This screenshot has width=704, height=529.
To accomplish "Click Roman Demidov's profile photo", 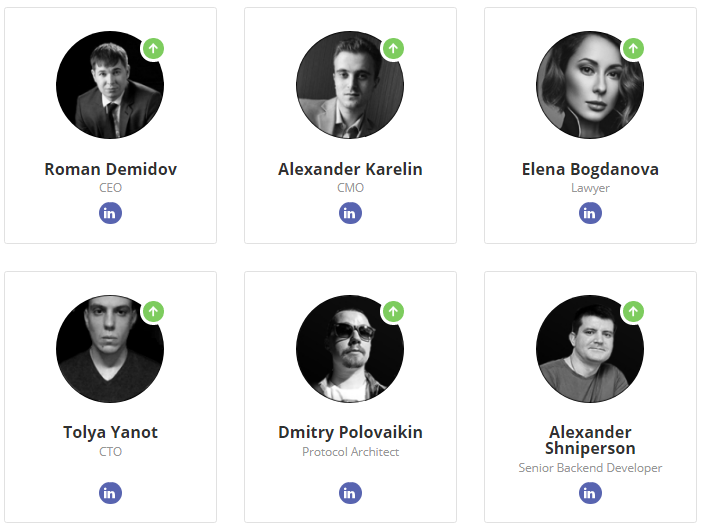I will coord(109,85).
